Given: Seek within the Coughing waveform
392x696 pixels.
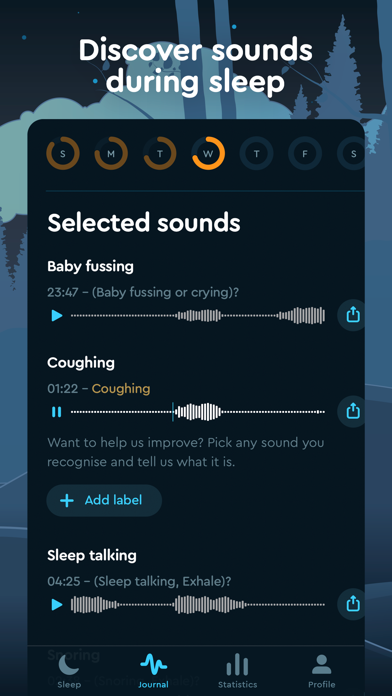Looking at the screenshot, I should tap(198, 412).
